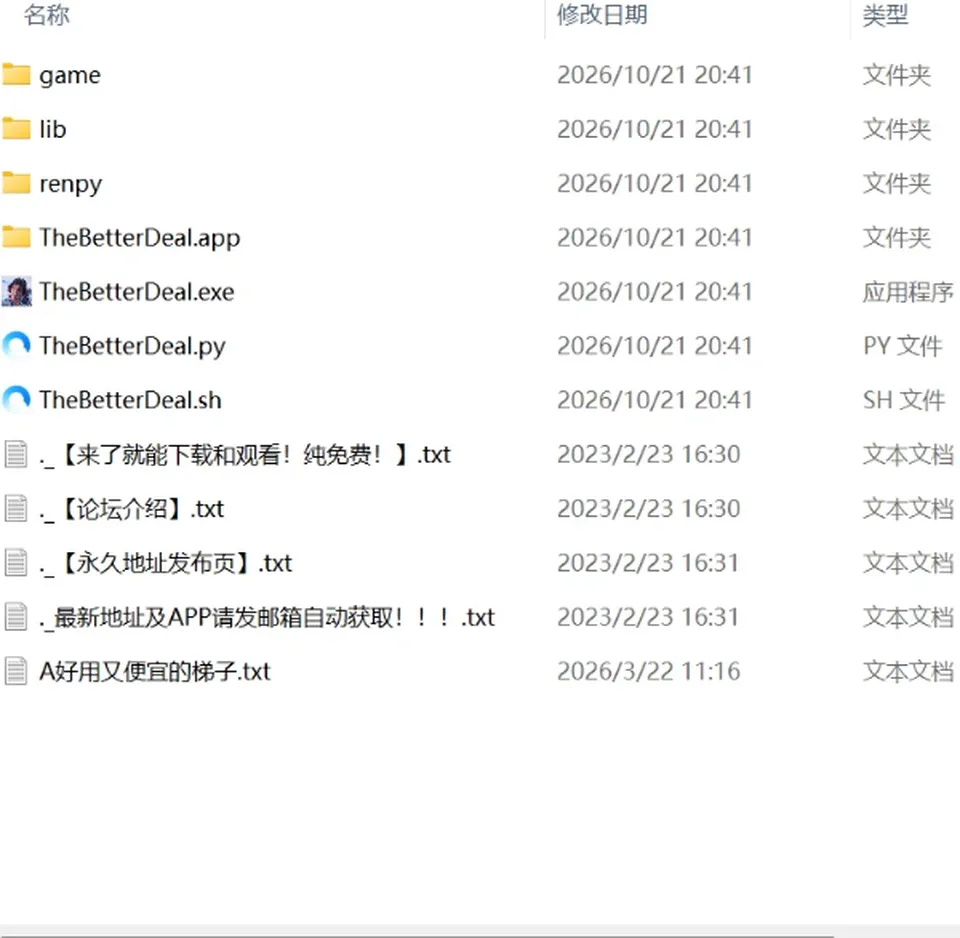Click the icon of A好用又便宜的梯子.txt
This screenshot has height=938, width=960.
coord(16,671)
